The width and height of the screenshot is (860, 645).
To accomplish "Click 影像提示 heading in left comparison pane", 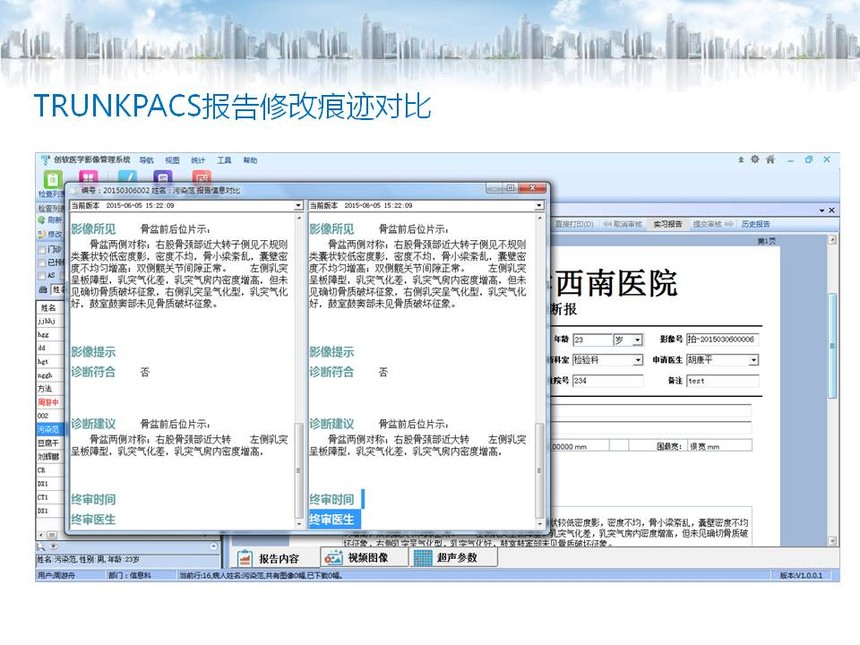I will click(x=93, y=352).
